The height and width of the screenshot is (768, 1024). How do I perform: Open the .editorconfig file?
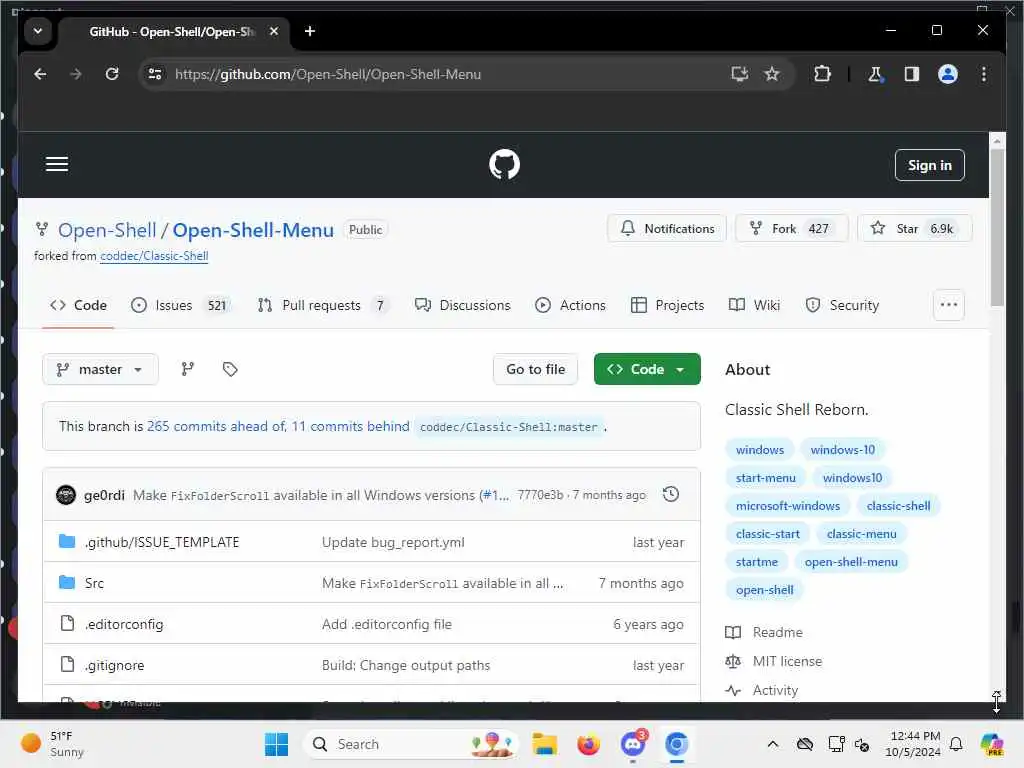click(124, 624)
